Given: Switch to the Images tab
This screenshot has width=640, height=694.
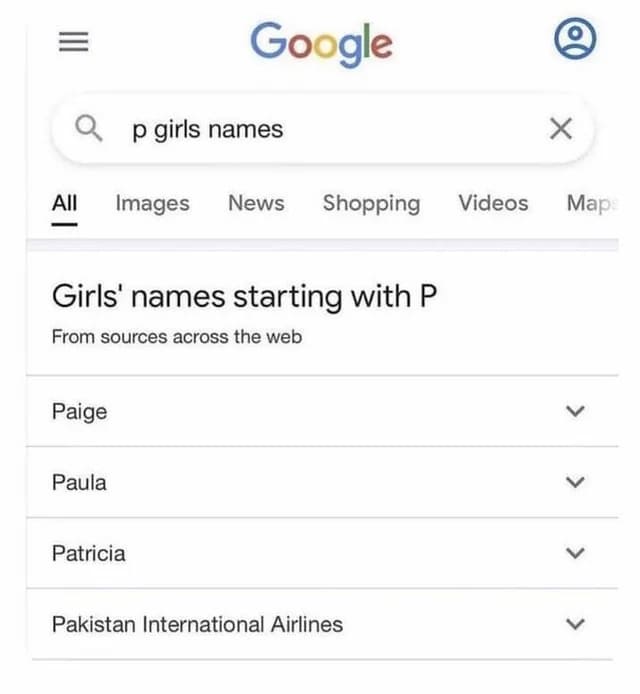Looking at the screenshot, I should coord(153,204).
